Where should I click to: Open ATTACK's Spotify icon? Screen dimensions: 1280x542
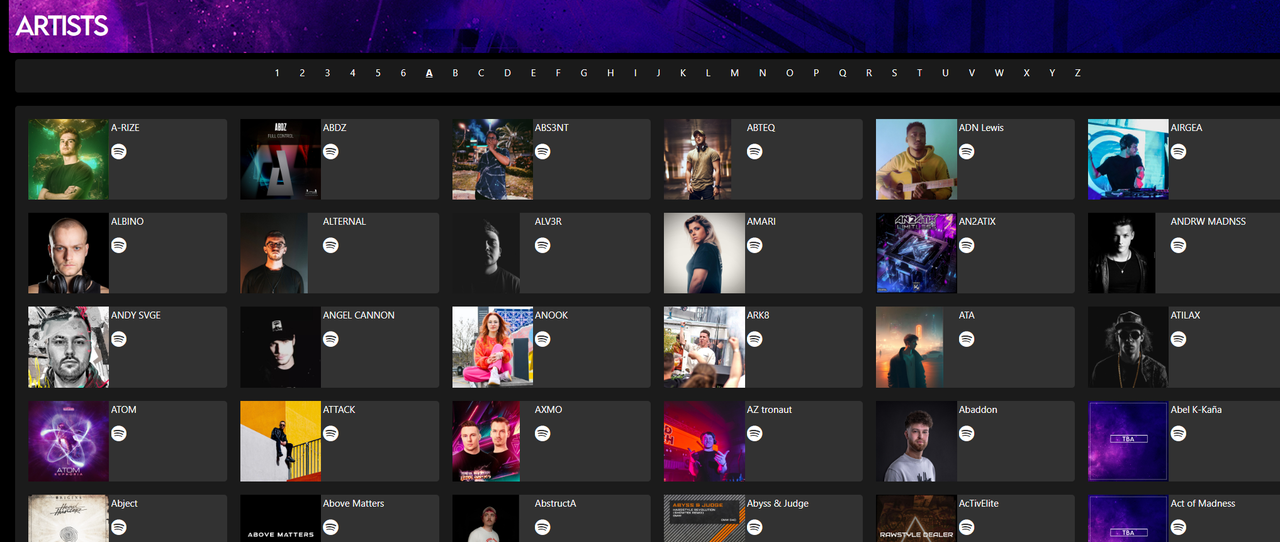(x=331, y=433)
